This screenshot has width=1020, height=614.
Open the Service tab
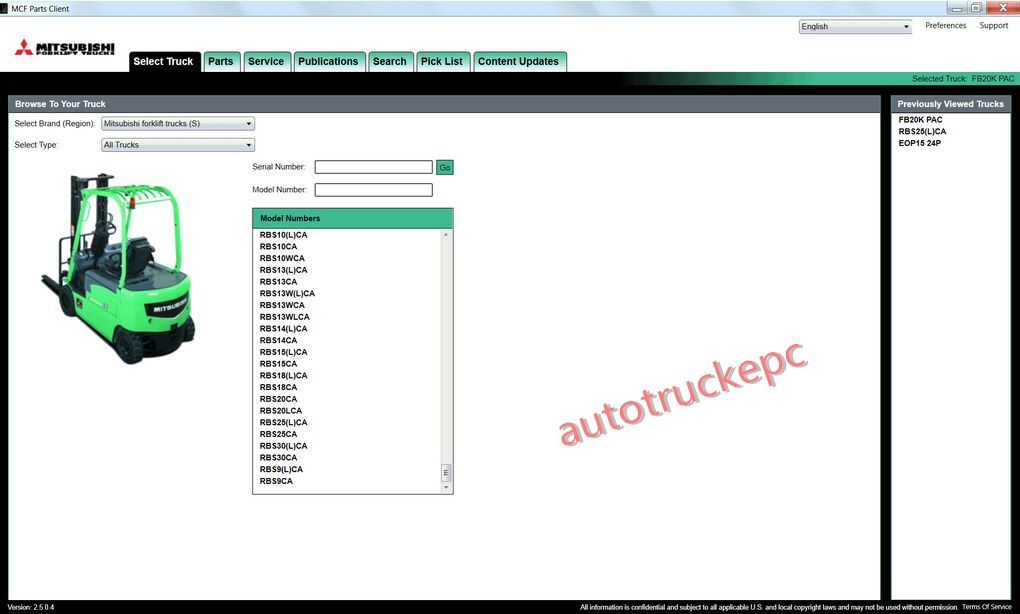[x=266, y=61]
